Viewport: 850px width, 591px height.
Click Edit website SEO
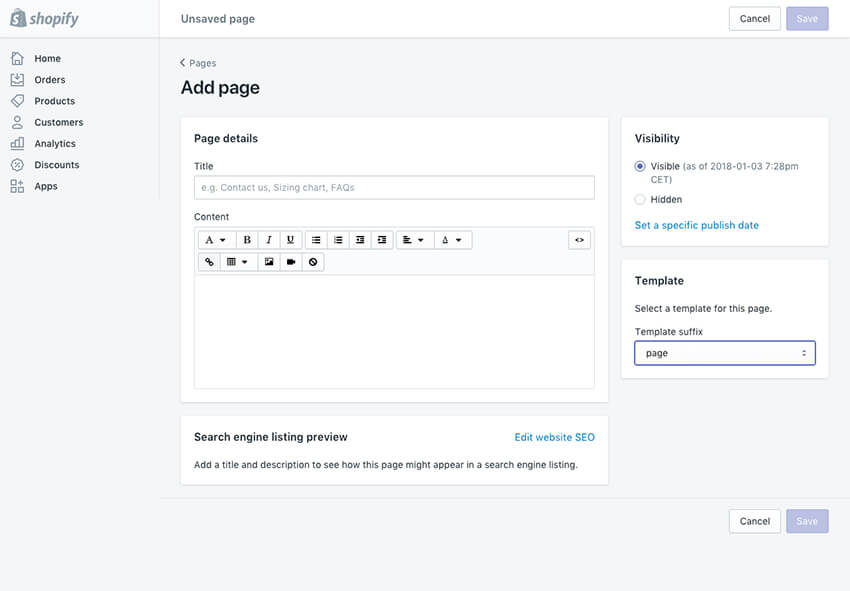[554, 437]
